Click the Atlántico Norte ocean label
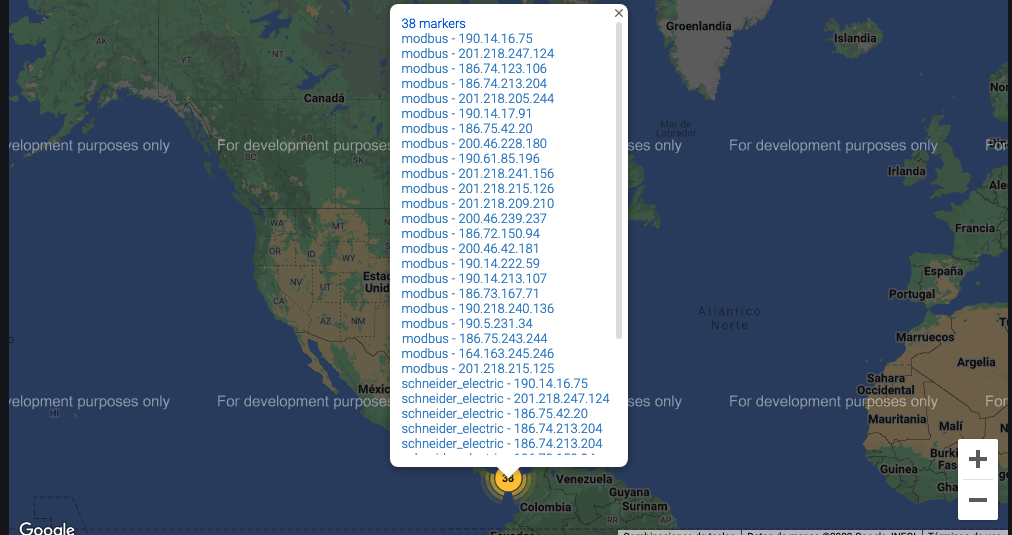The height and width of the screenshot is (535, 1012). click(730, 318)
